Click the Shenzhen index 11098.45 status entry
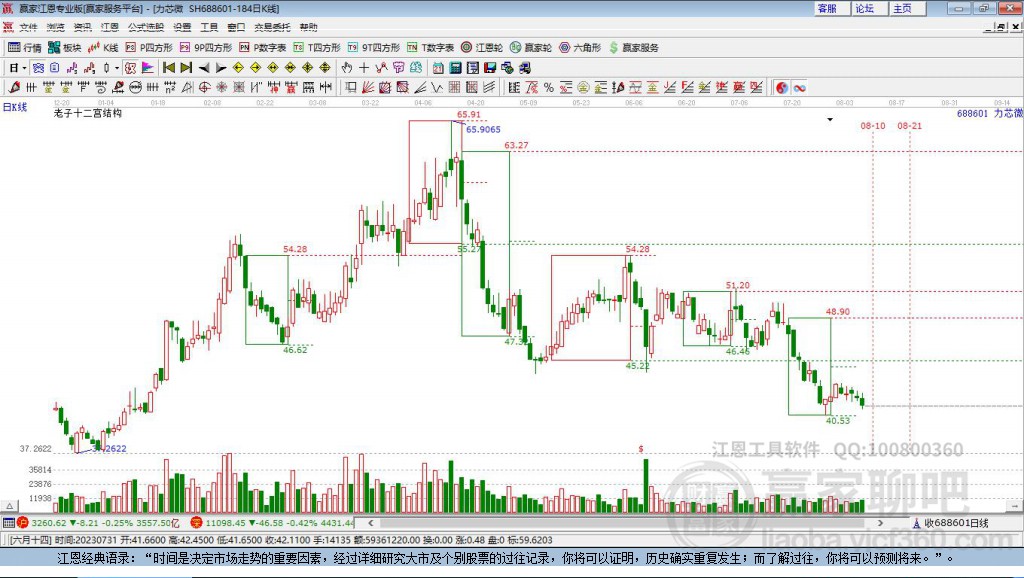 click(273, 522)
